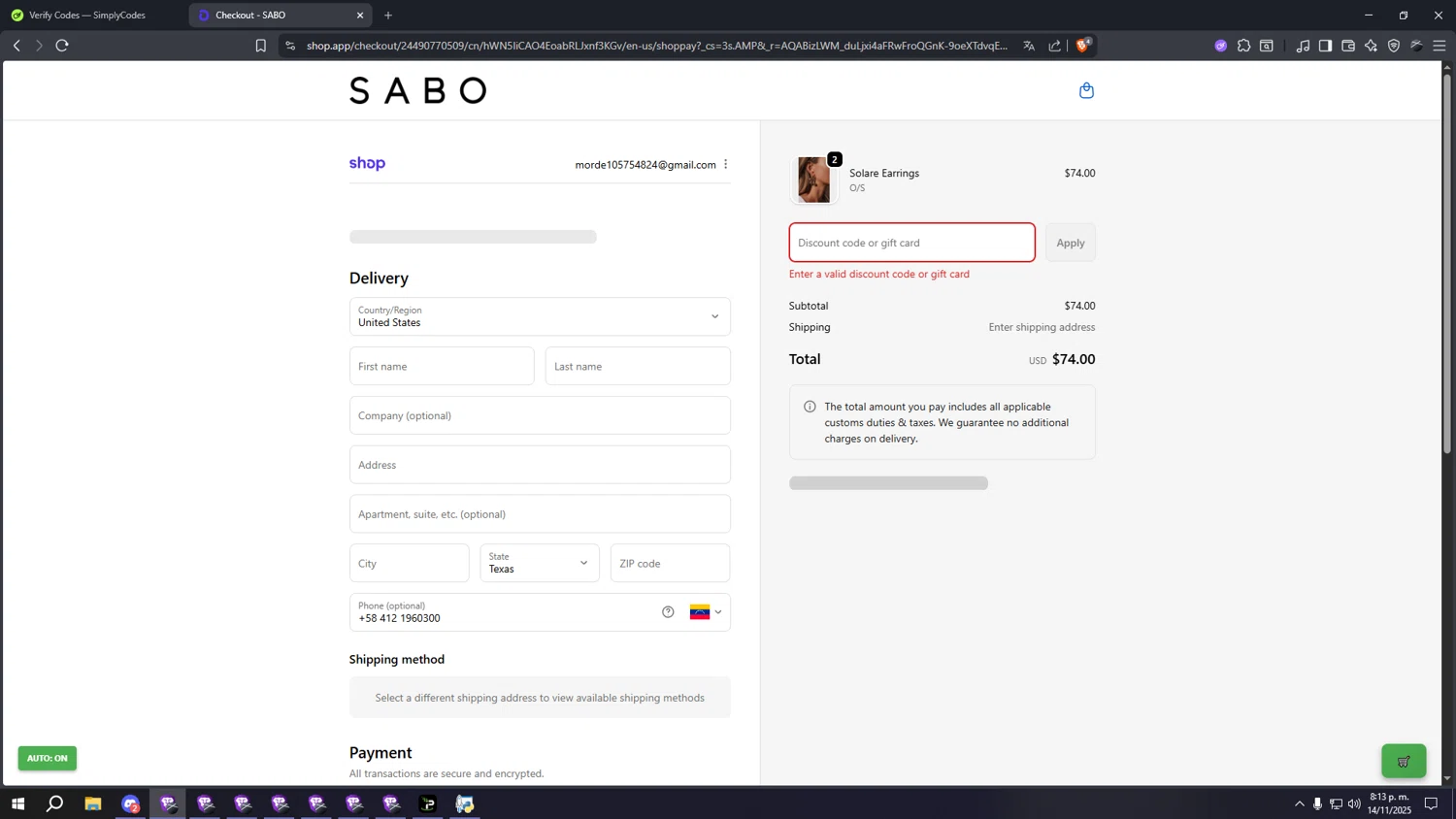Focus the Apartment, suite field
The image size is (1456, 819).
540,514
